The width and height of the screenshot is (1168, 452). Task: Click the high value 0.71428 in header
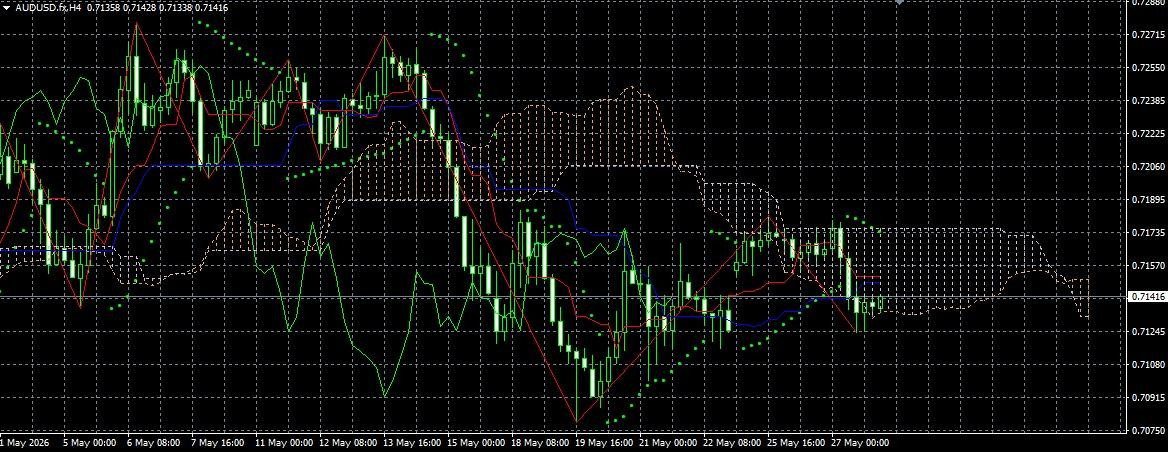[139, 8]
